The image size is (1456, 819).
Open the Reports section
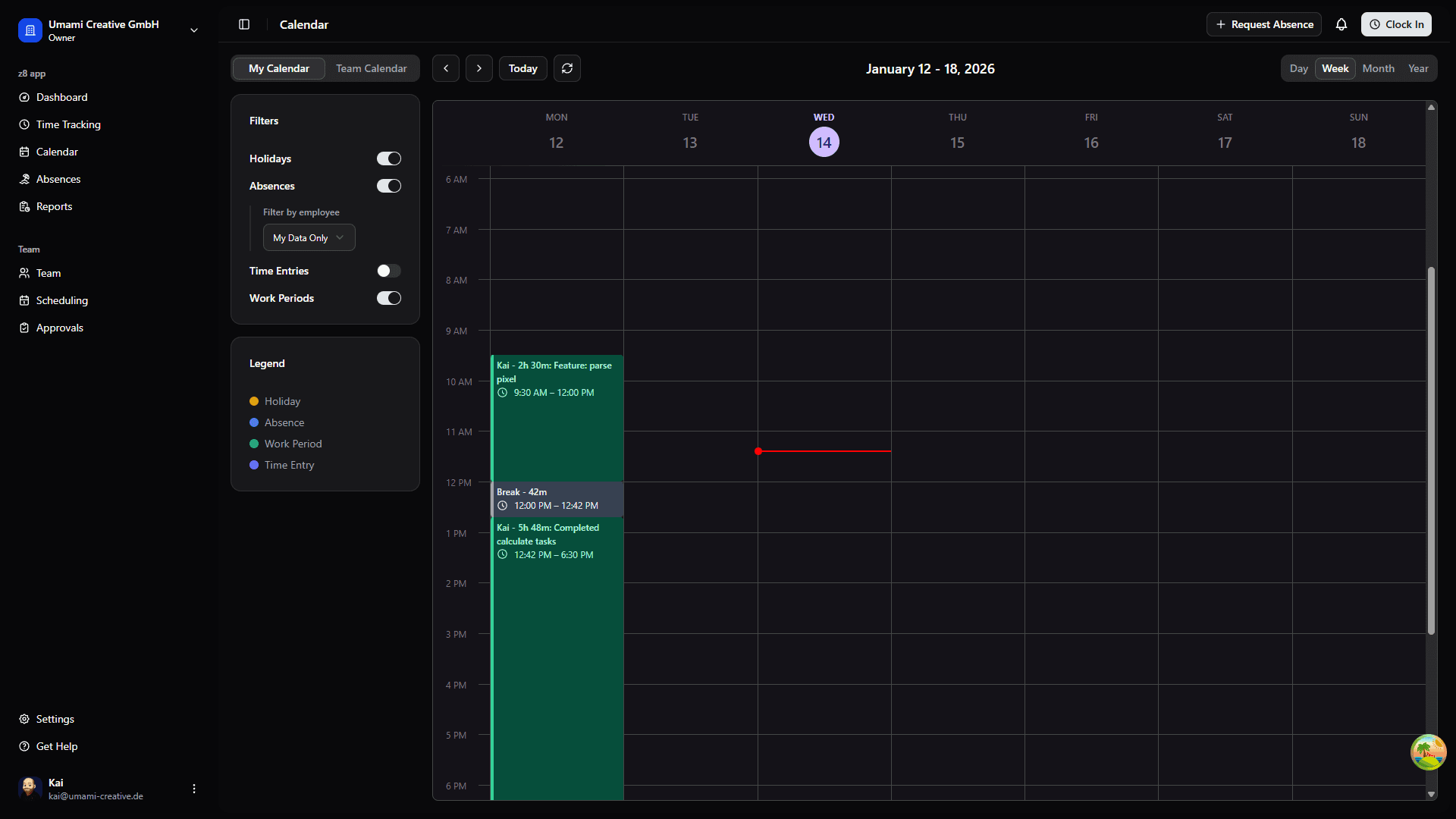pyautogui.click(x=53, y=206)
